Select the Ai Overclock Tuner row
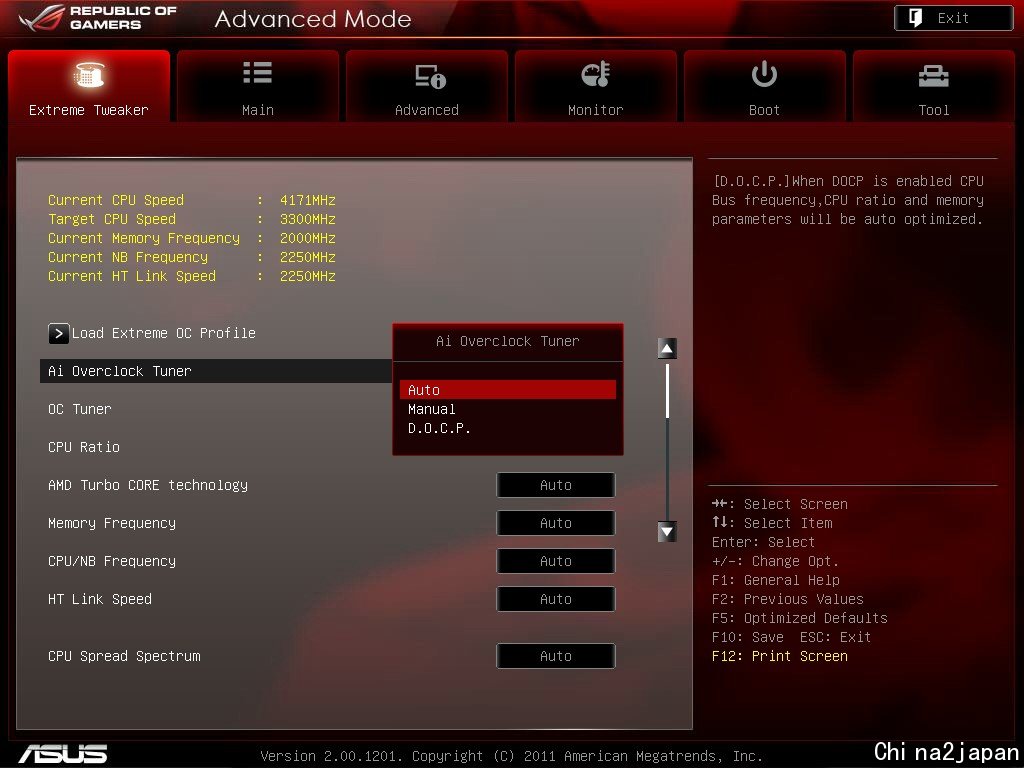 tap(216, 371)
